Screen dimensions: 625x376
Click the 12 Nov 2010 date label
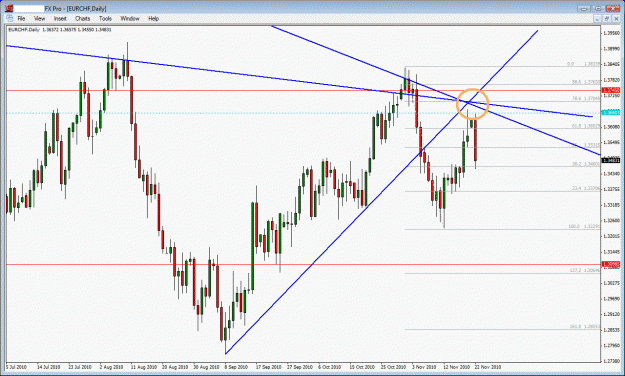[457, 367]
